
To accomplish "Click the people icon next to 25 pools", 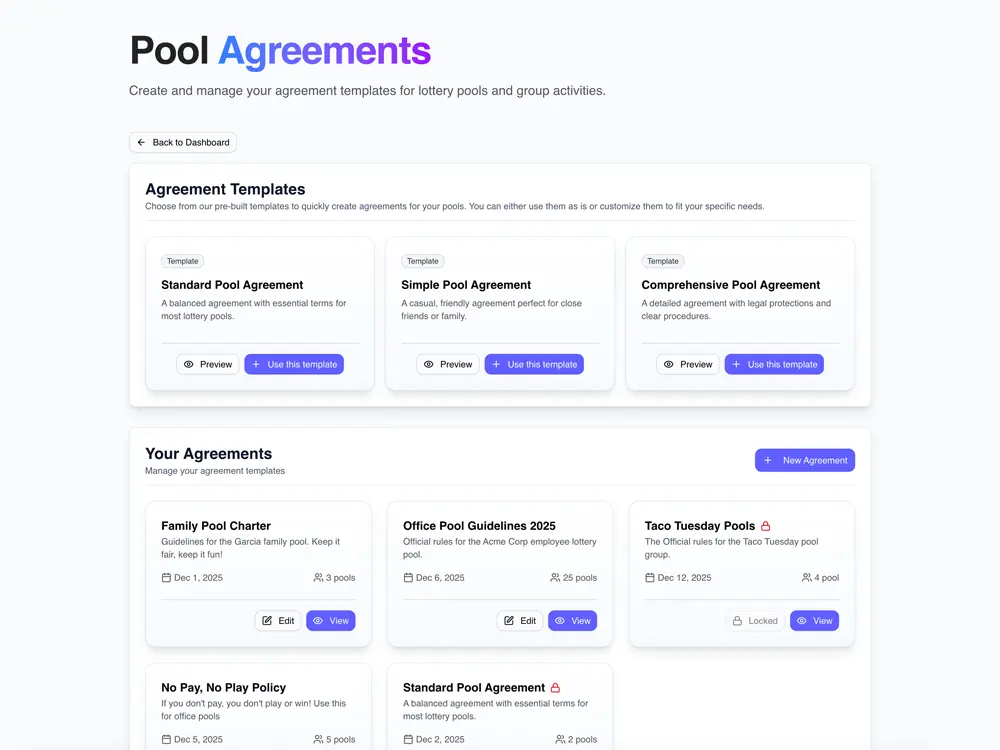I will (x=554, y=577).
